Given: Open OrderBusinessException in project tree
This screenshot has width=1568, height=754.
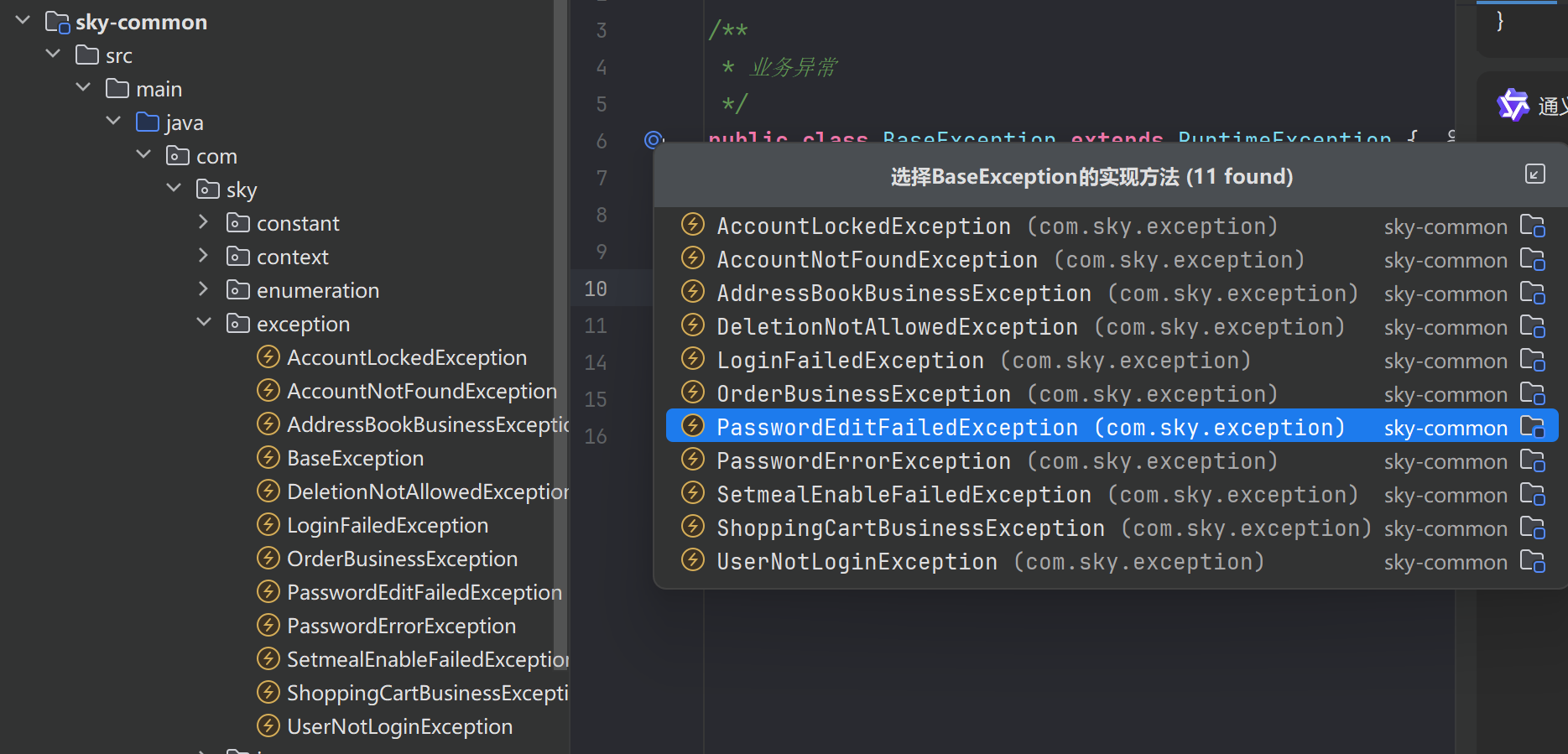Looking at the screenshot, I should tap(402, 559).
